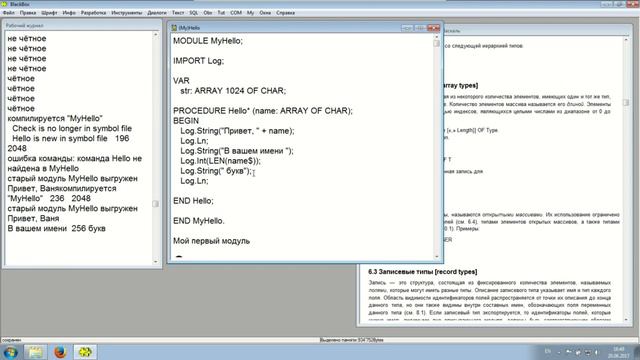Activate the Рабочий журнал window title bar
The width and height of the screenshot is (640, 360).
click(82, 25)
